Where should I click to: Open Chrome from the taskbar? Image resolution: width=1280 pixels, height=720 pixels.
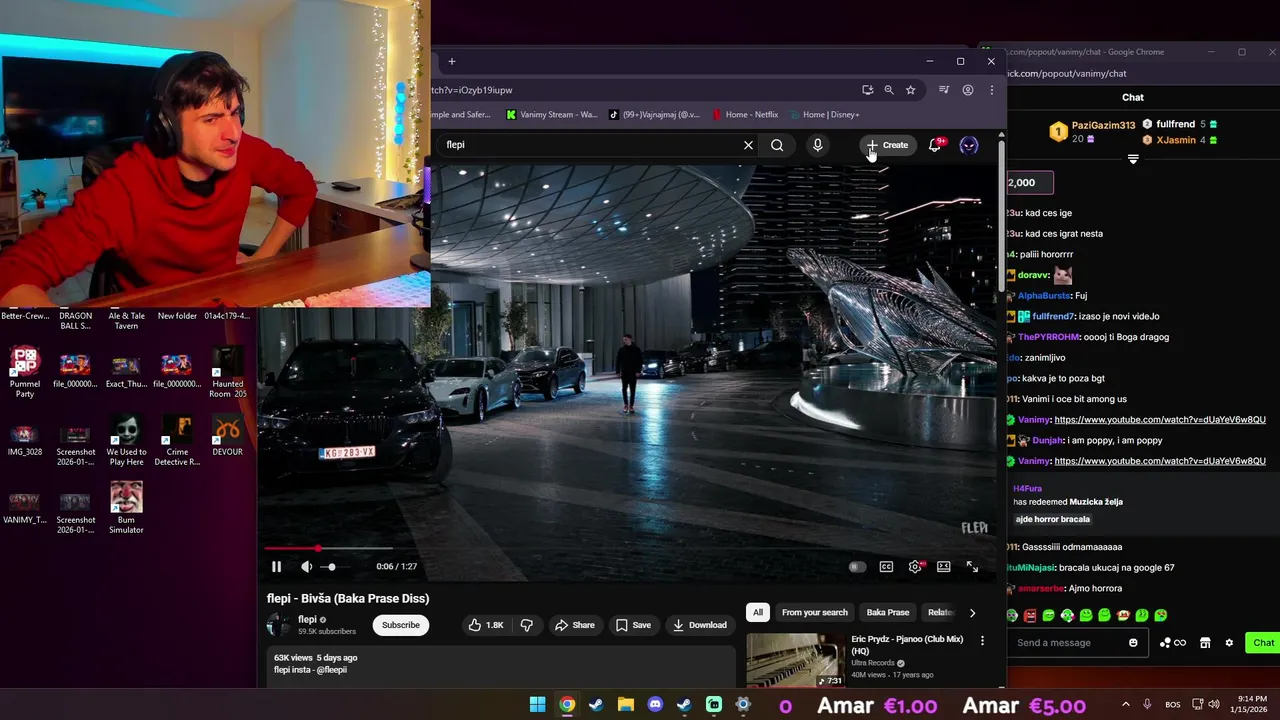567,705
